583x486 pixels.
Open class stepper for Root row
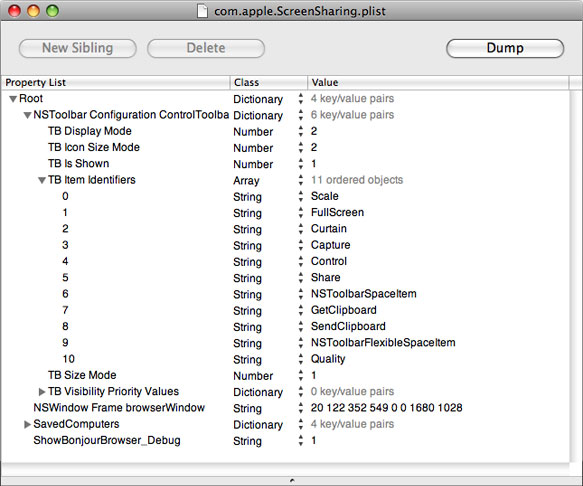point(300,99)
